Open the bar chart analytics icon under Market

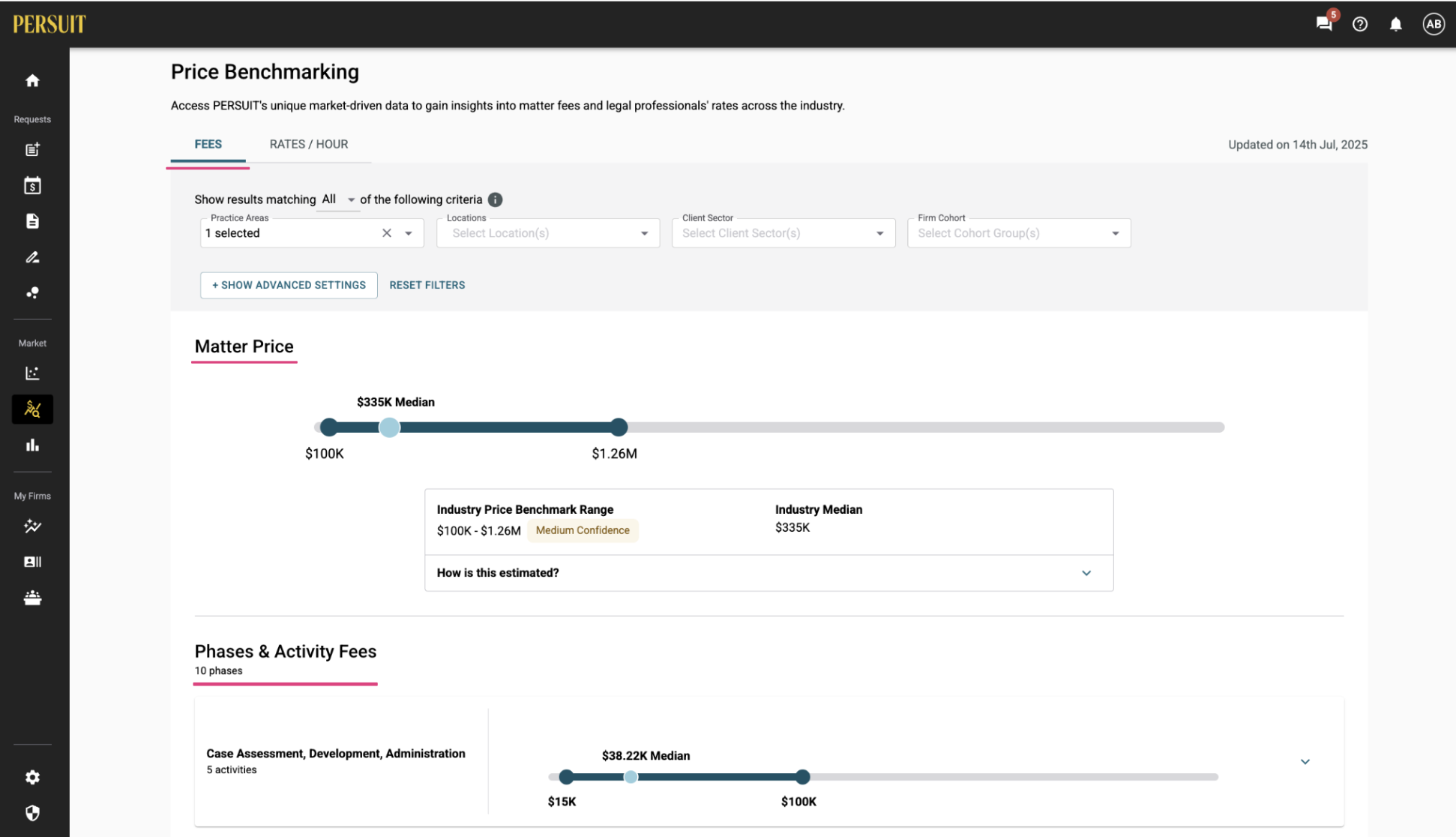click(x=32, y=444)
